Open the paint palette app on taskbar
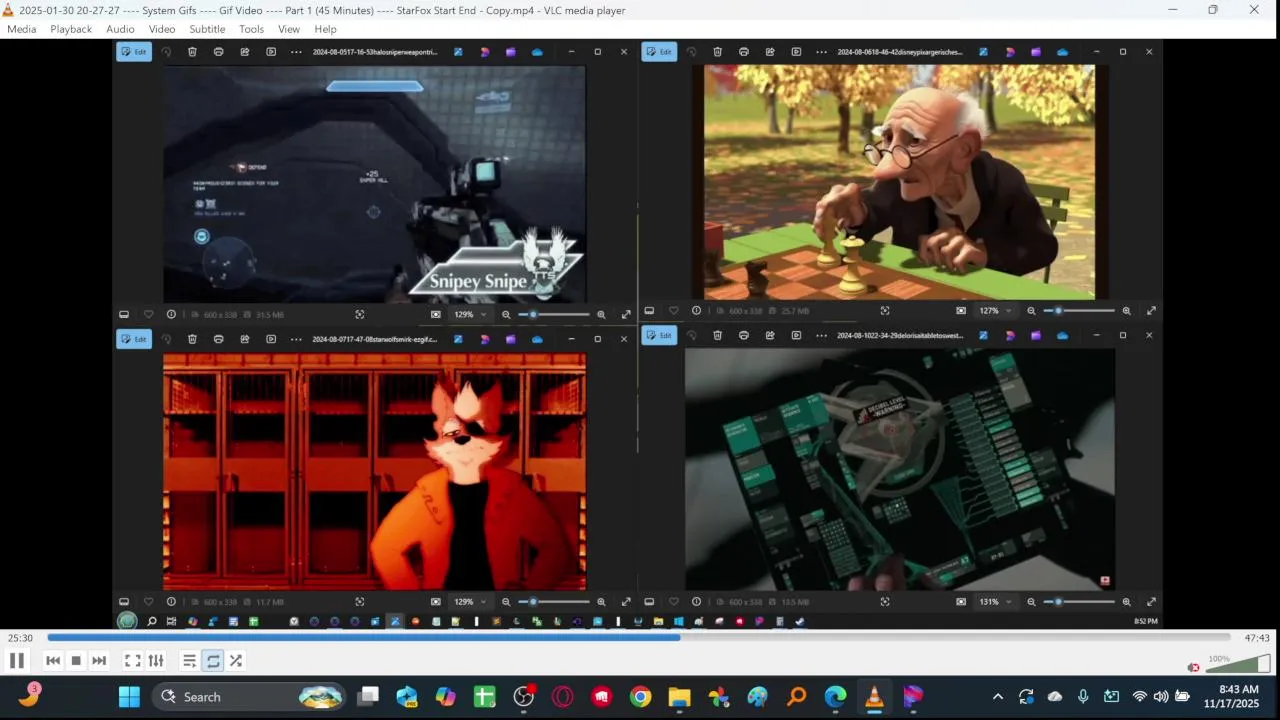Screen dimensions: 1280x720 point(758,697)
